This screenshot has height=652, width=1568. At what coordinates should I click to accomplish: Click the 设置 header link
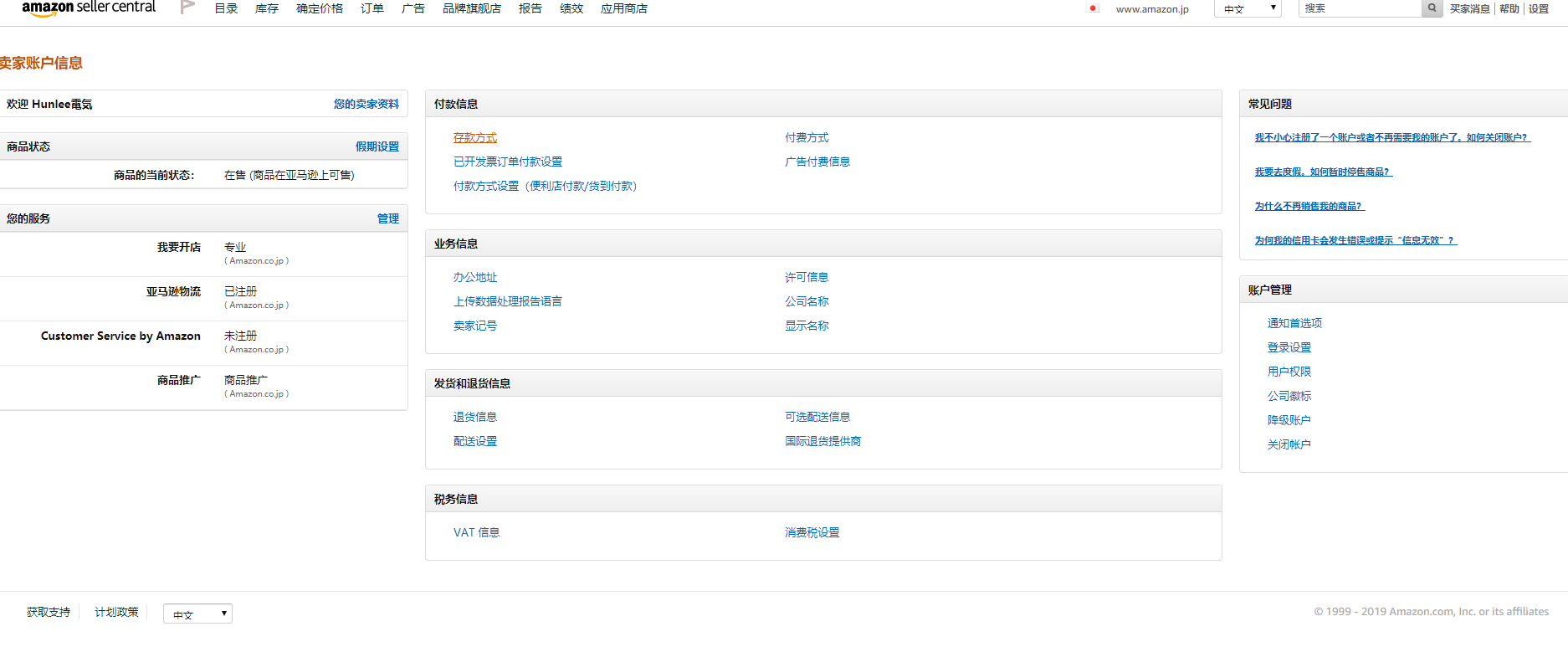pos(1539,8)
